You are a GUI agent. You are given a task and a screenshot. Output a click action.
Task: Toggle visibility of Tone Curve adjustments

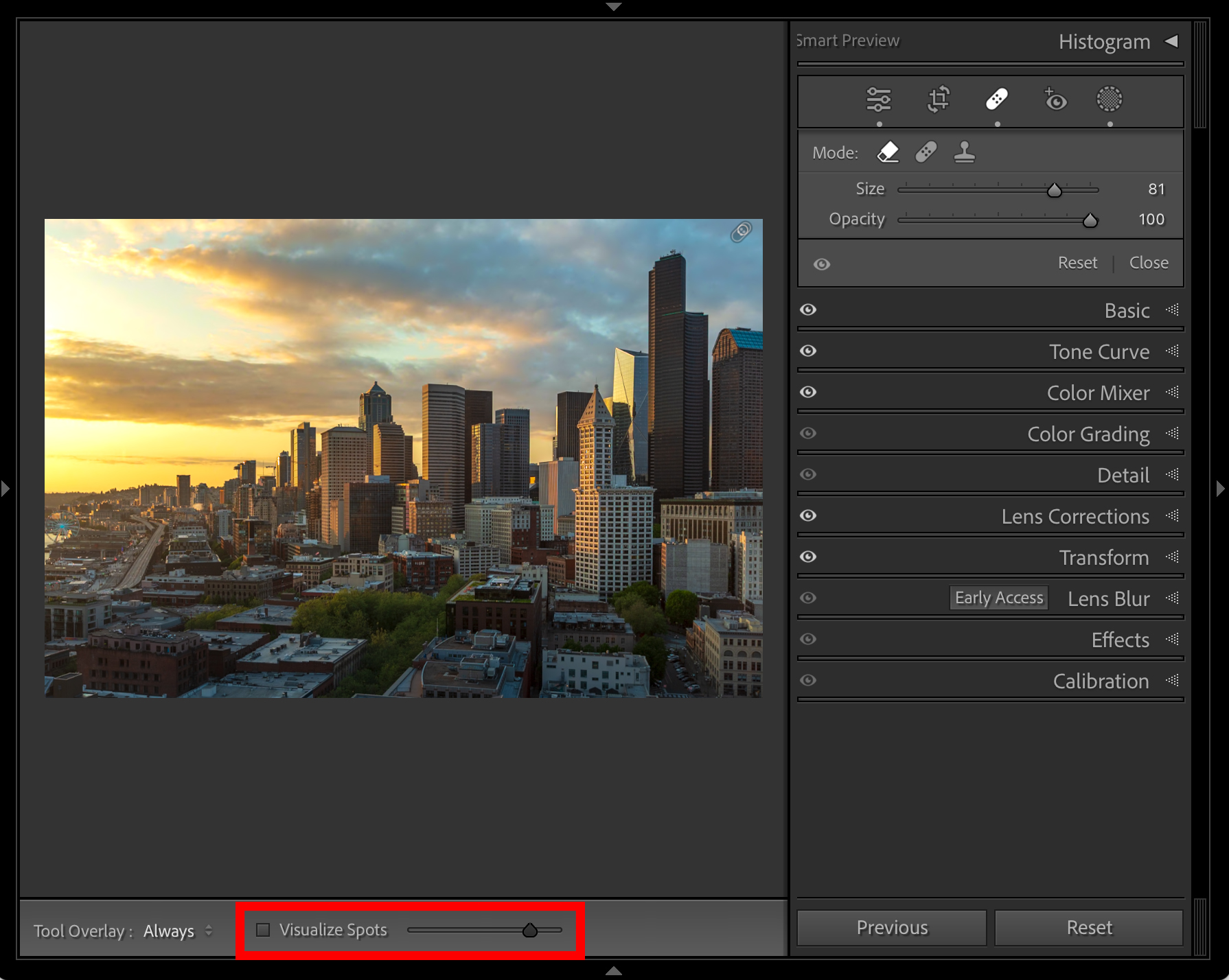pyautogui.click(x=808, y=351)
